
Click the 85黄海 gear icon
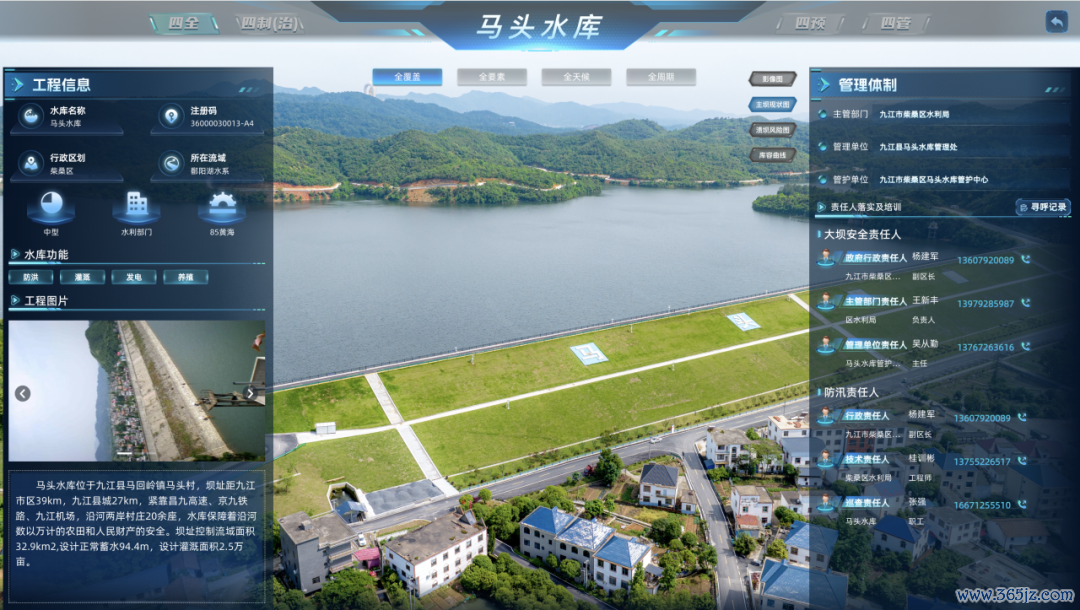tap(222, 205)
